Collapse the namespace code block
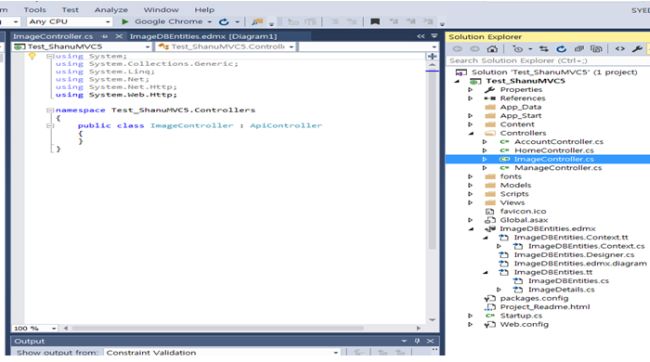 [x=50, y=110]
